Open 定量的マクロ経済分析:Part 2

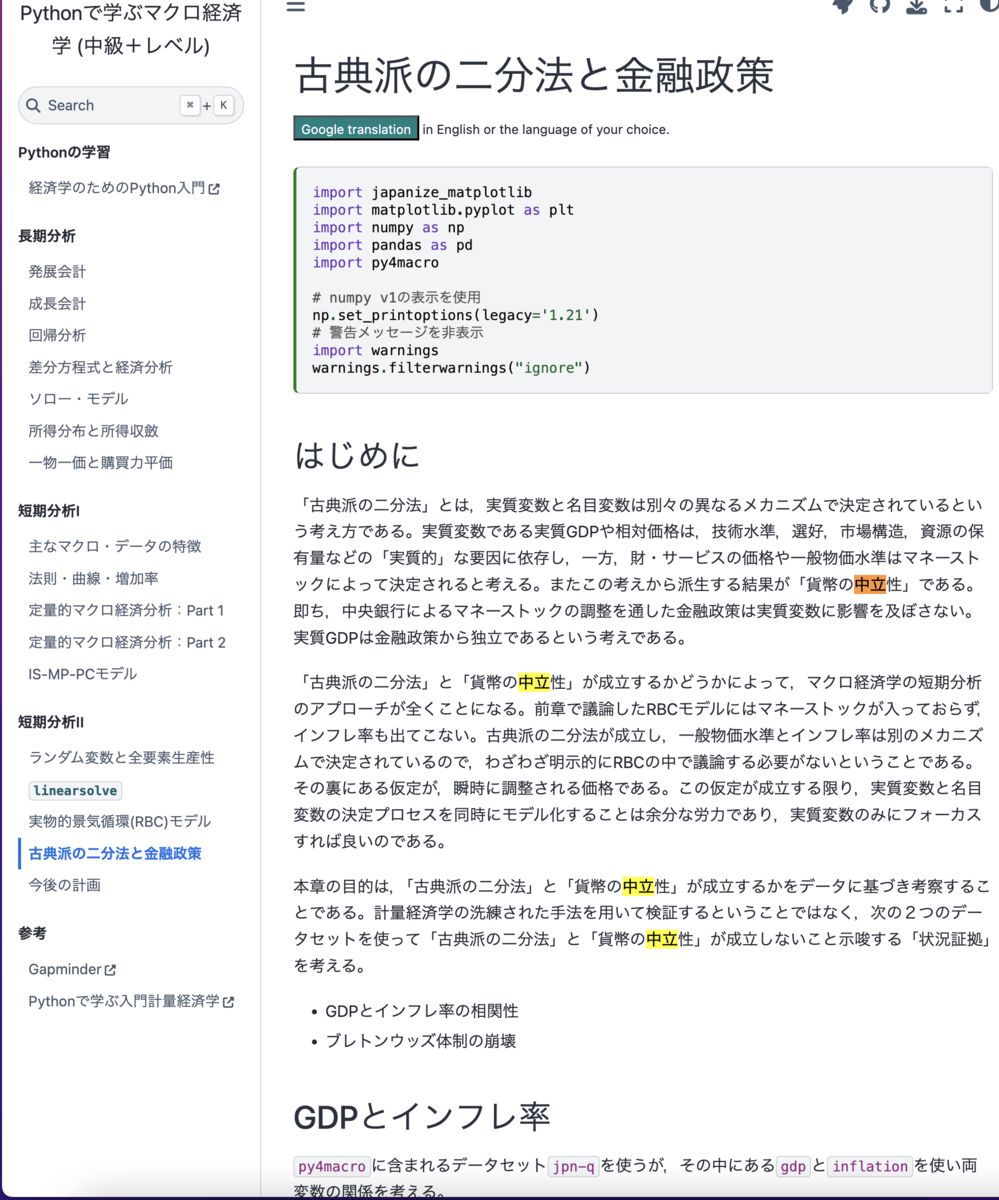[127, 642]
